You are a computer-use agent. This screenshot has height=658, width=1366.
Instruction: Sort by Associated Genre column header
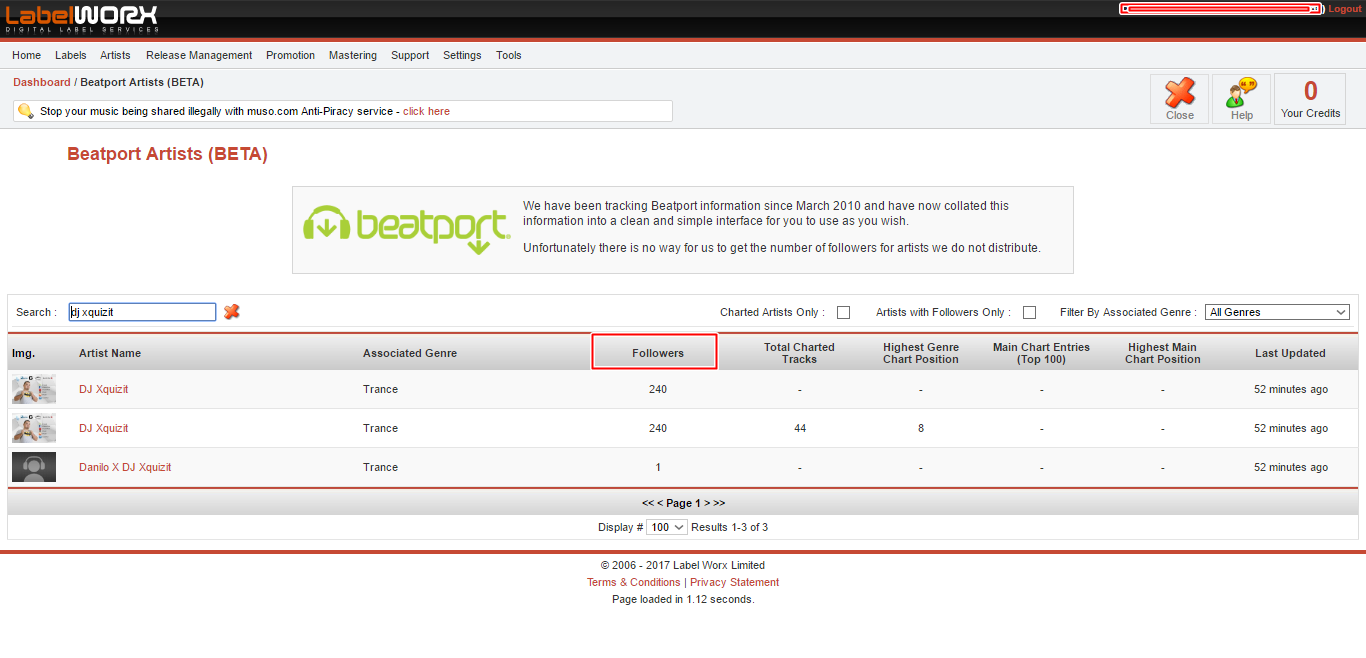(410, 353)
